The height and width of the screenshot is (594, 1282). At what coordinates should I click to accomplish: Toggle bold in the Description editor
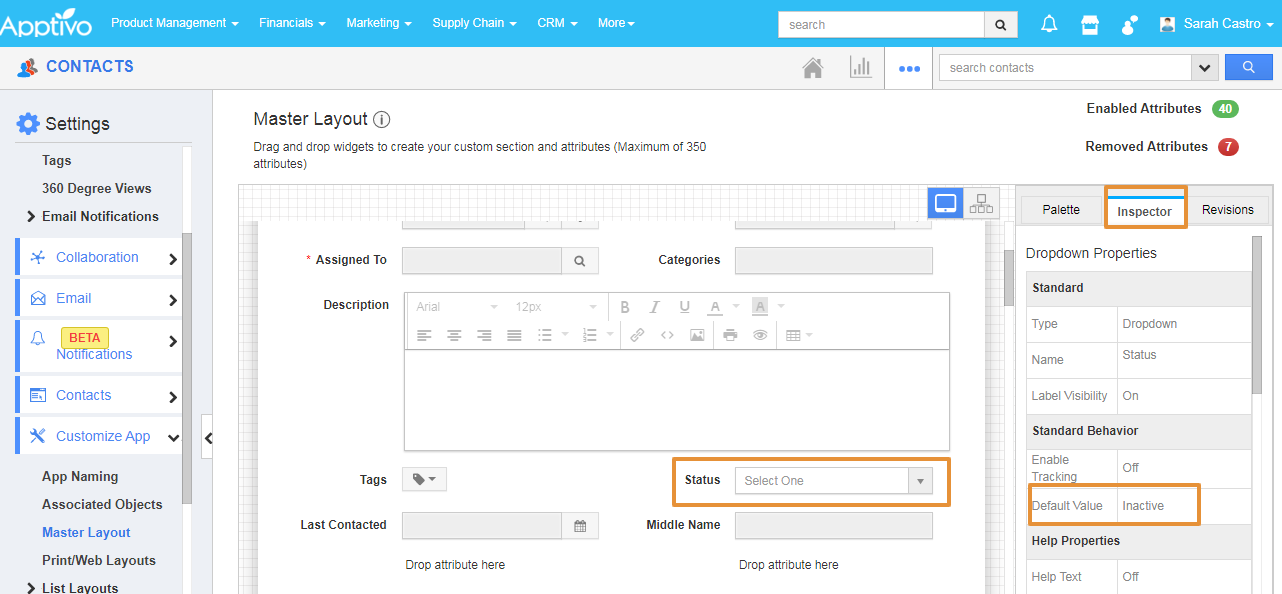(624, 307)
